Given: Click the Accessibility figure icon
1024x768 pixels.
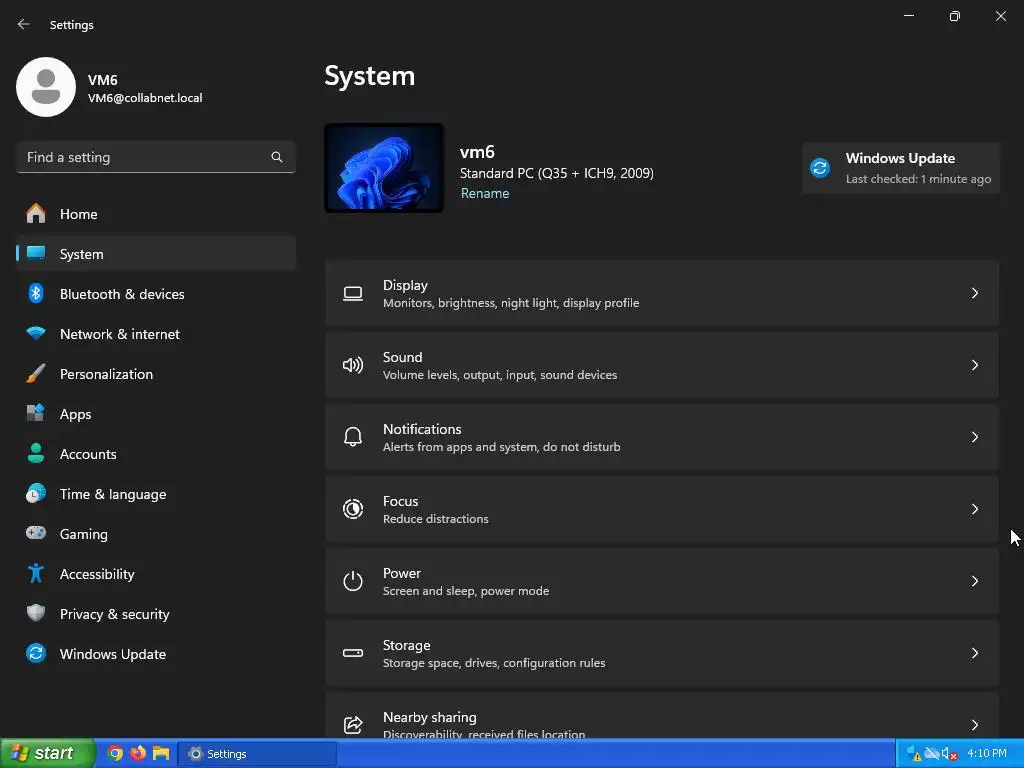Looking at the screenshot, I should [x=36, y=573].
